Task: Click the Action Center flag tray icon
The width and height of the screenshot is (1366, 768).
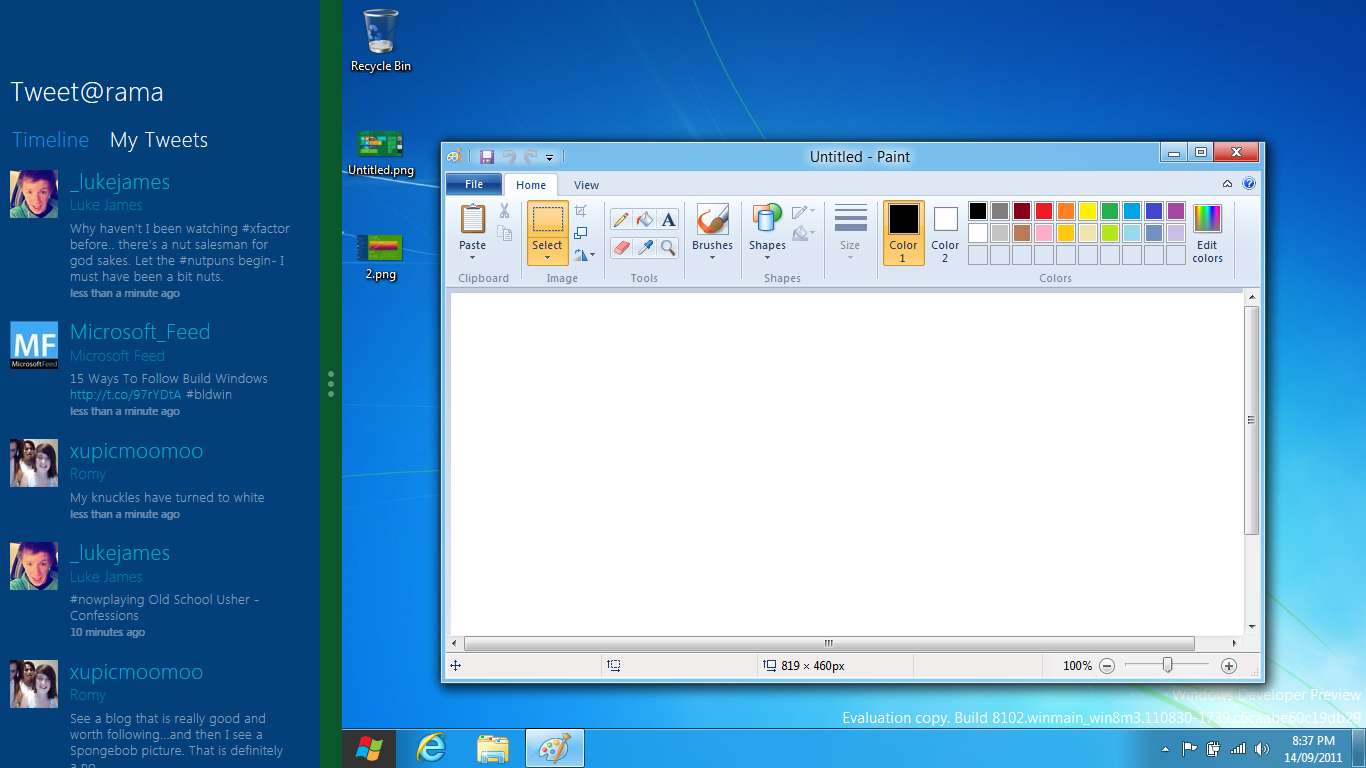Action: tap(1189, 748)
